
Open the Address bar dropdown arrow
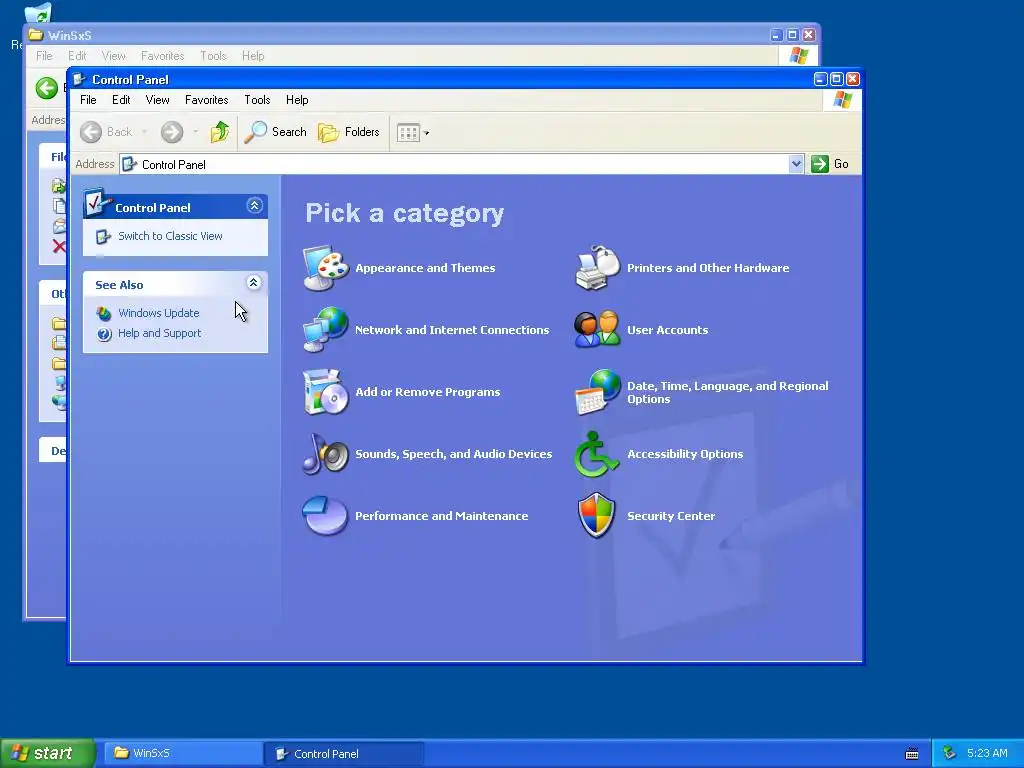795,164
